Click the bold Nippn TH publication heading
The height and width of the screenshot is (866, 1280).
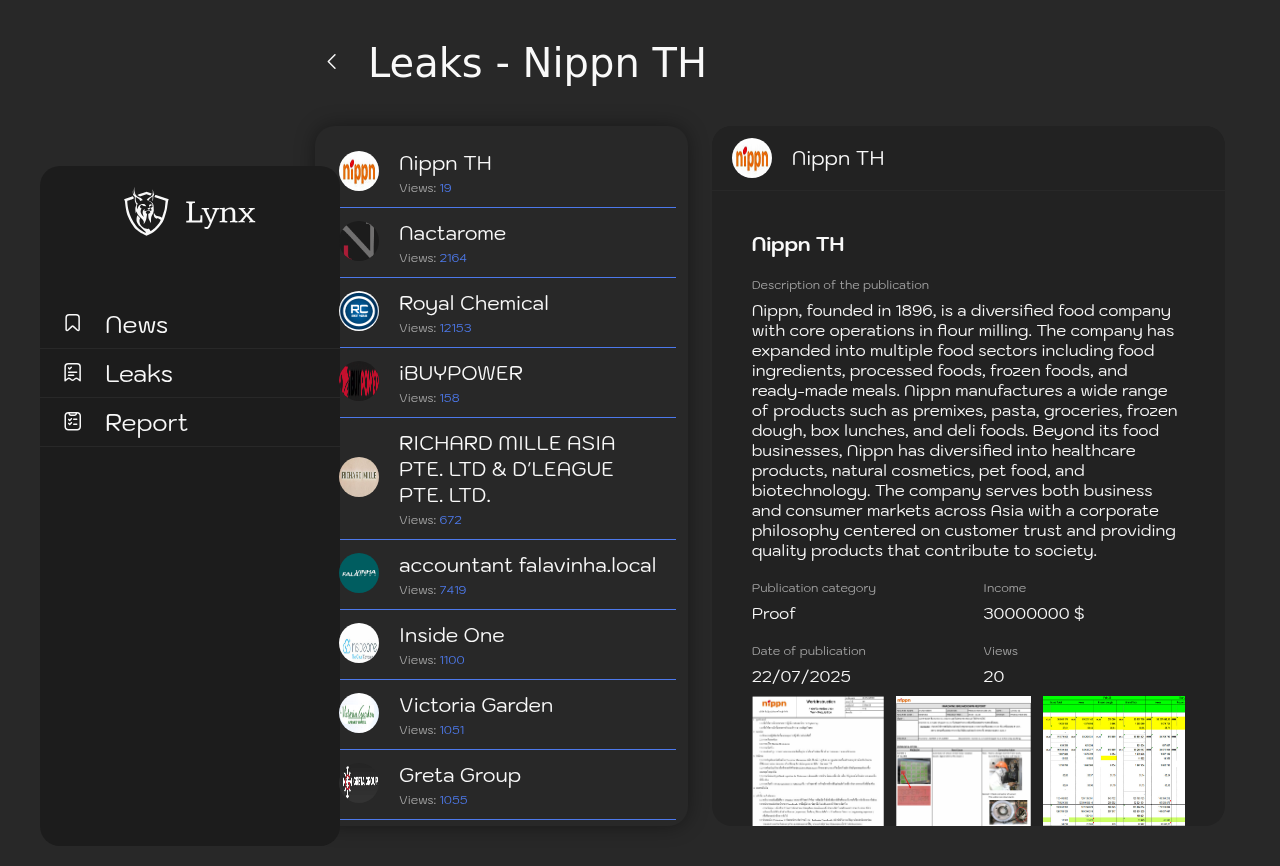[x=798, y=244]
